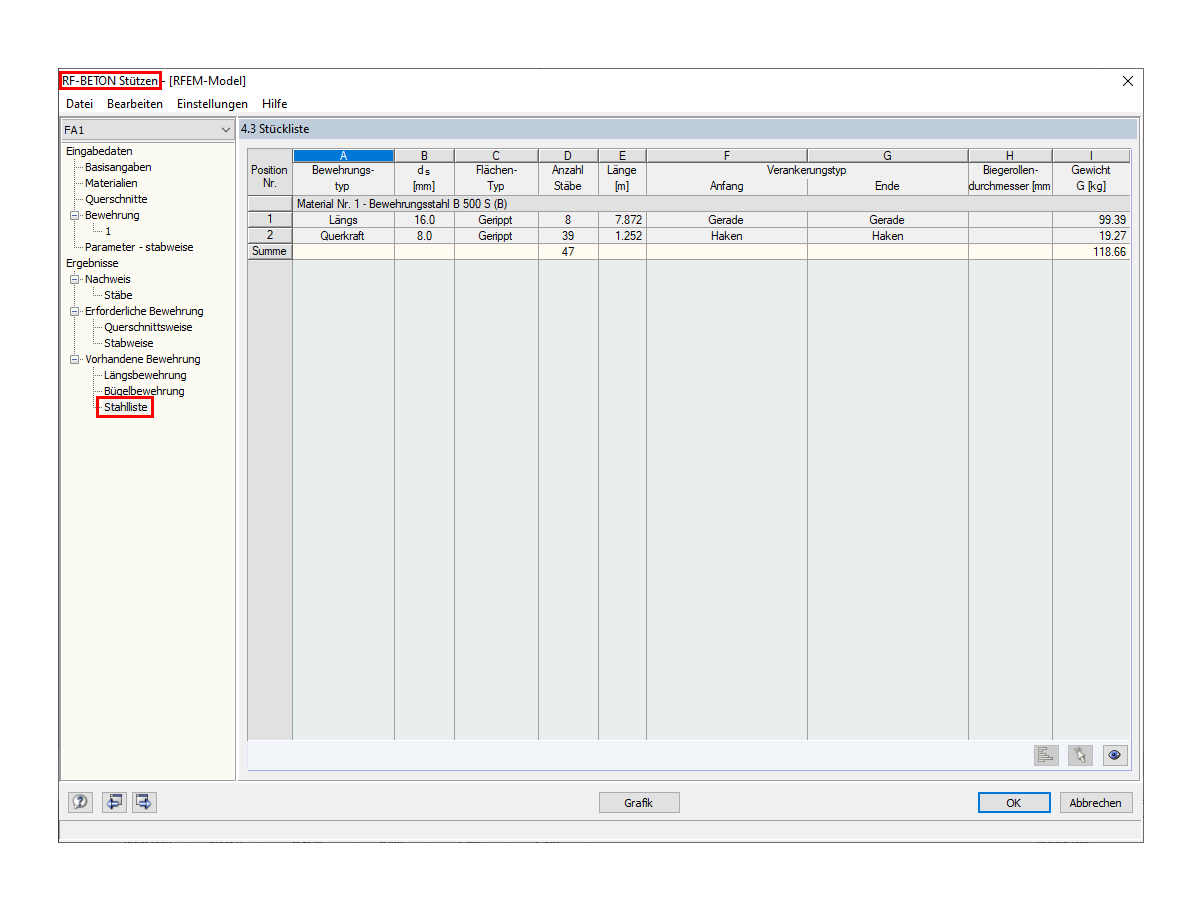This screenshot has height=900, width=1200.
Task: Open the help icon button
Action: (80, 802)
